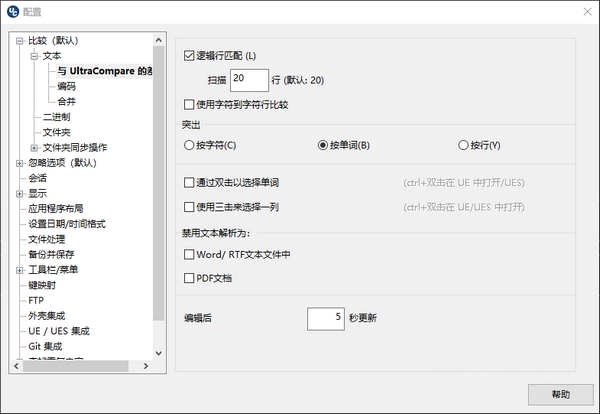
Task: Check the PDF文档 option
Action: [189, 278]
